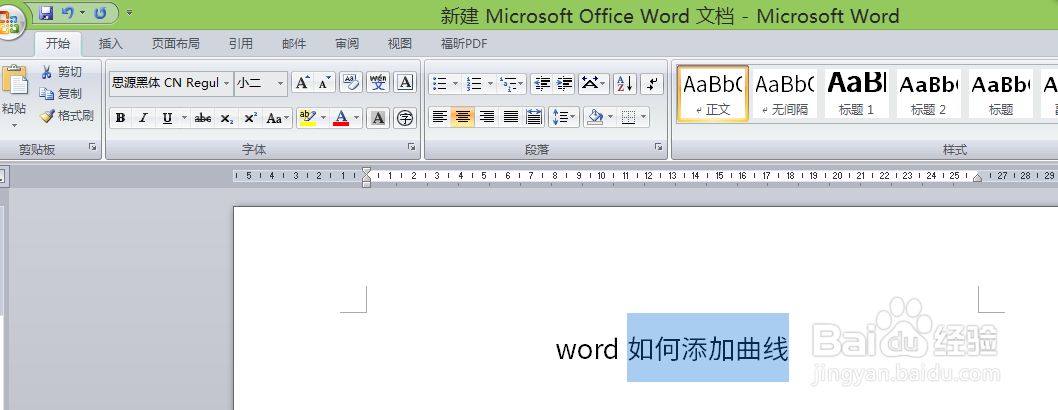The width and height of the screenshot is (1058, 410).
Task: Grow font size with the large A icon
Action: pos(302,83)
